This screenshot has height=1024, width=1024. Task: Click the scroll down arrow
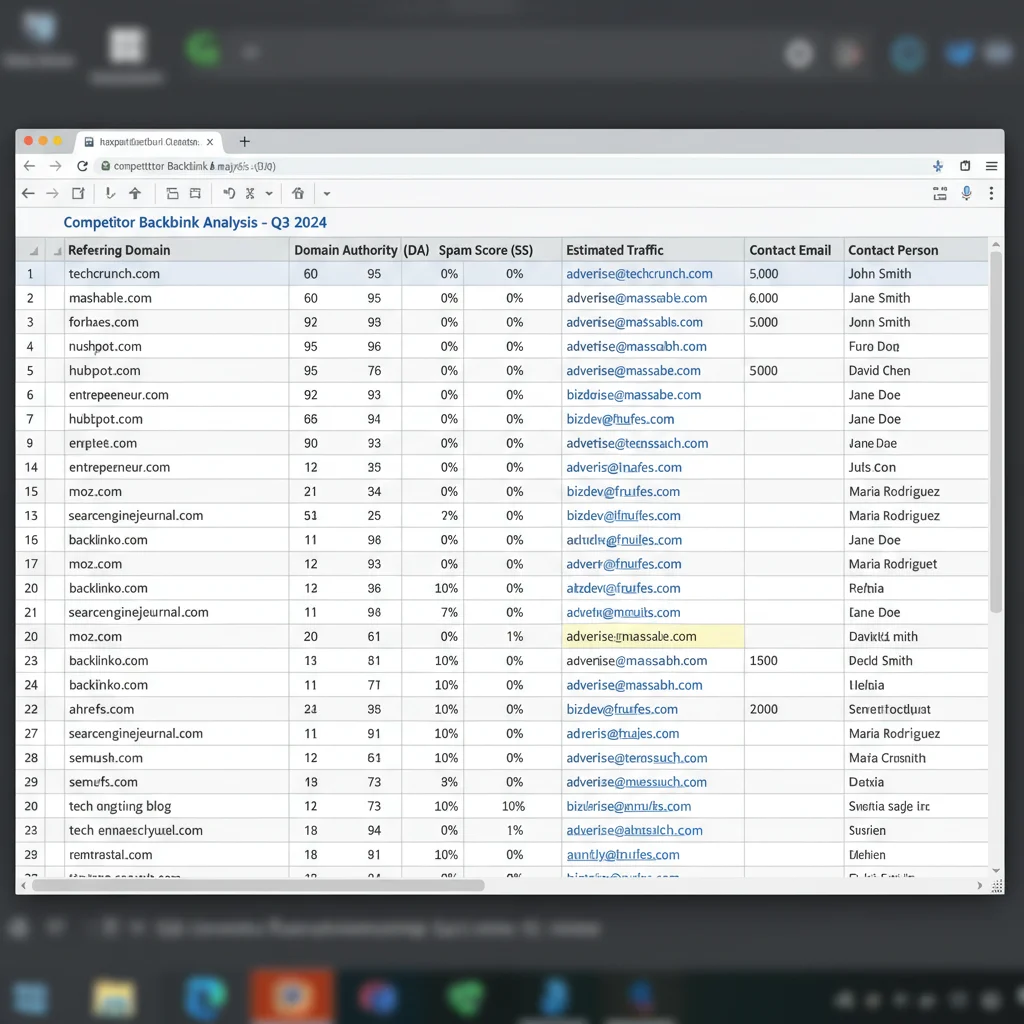tap(996, 871)
